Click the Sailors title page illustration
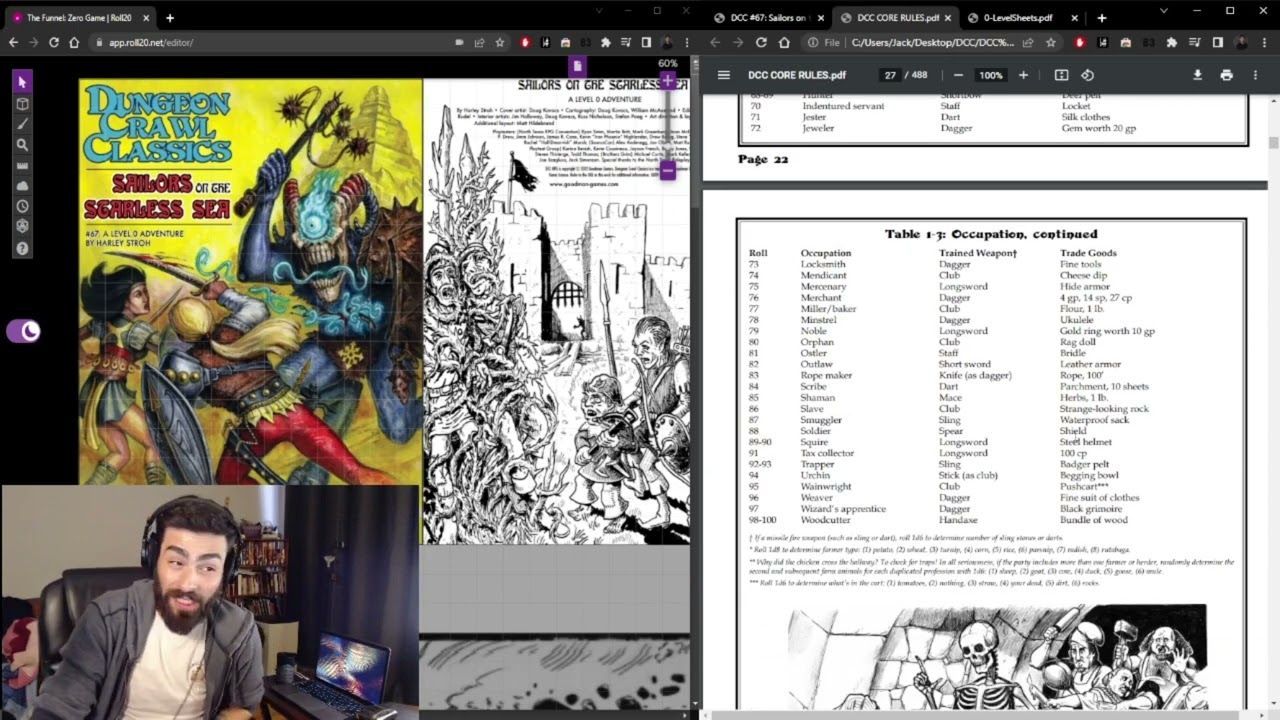This screenshot has height=720, width=1280. (x=556, y=312)
